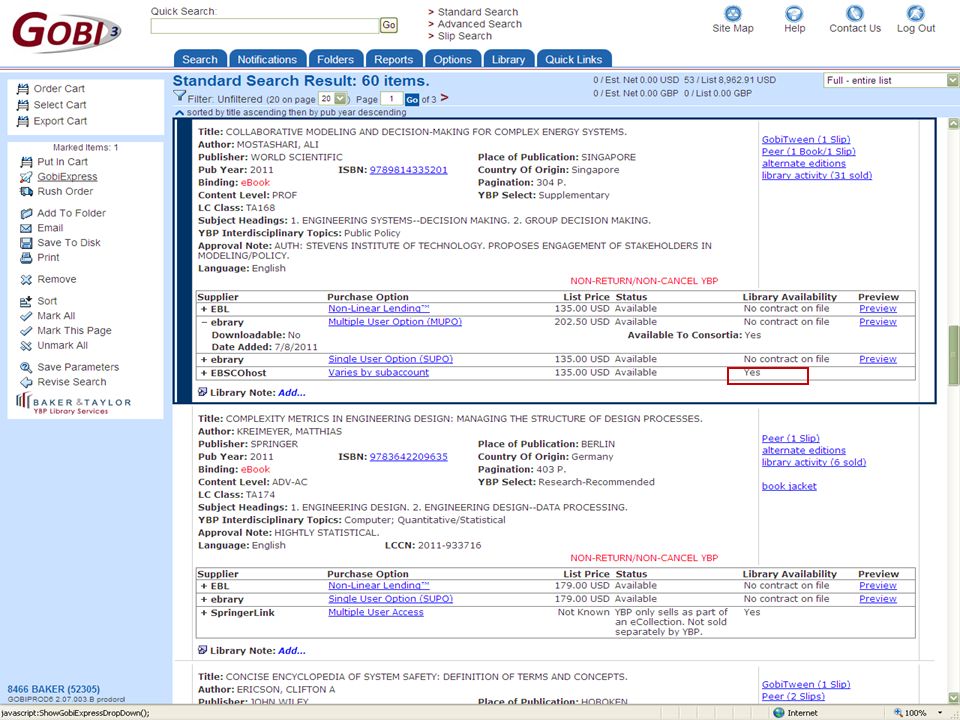Click the Quick Search Go button
Viewport: 960px width, 720px height.
coord(389,25)
